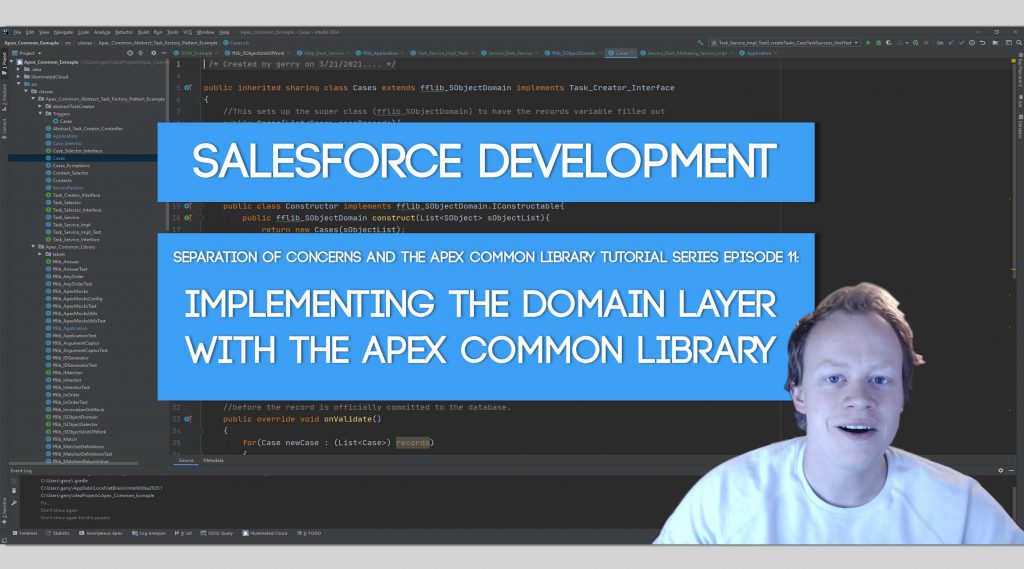Open the Tools menu
1024x569 pixels.
click(172, 32)
